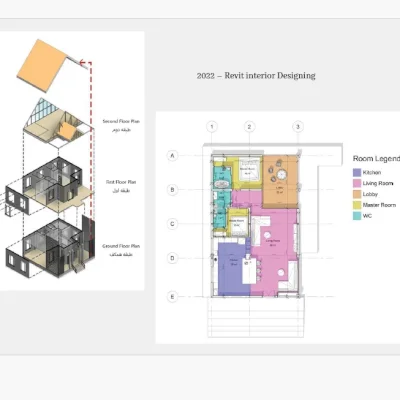Click the Kitchen purple legend swatch
Image resolution: width=400 pixels, height=400 pixels.
pyautogui.click(x=357, y=173)
